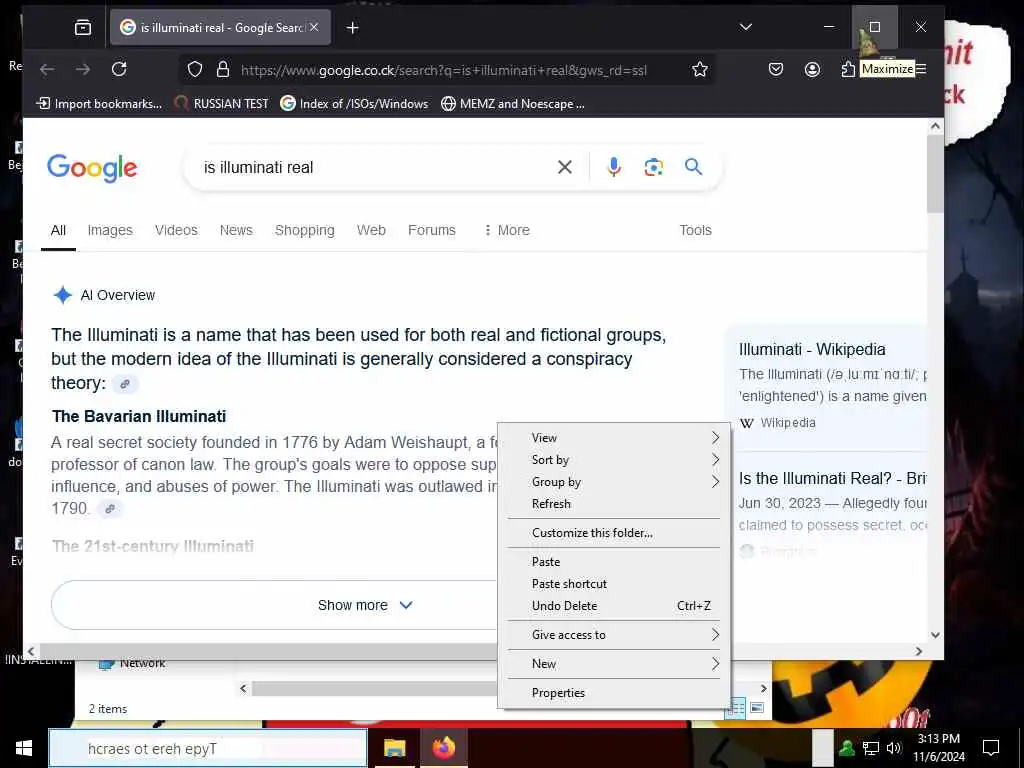Image resolution: width=1024 pixels, height=768 pixels.
Task: Open Firefox View tab list icon
Action: [x=83, y=27]
